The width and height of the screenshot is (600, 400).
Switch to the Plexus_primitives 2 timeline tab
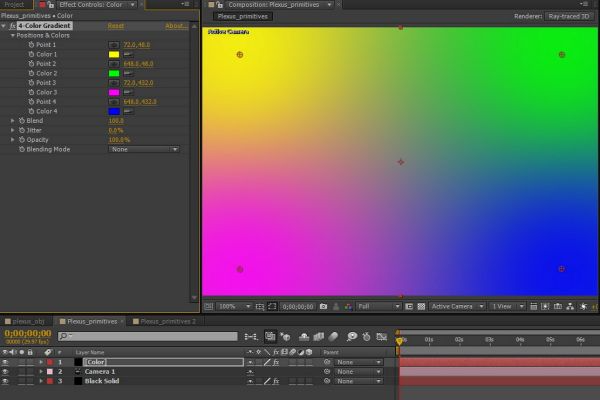pos(165,322)
